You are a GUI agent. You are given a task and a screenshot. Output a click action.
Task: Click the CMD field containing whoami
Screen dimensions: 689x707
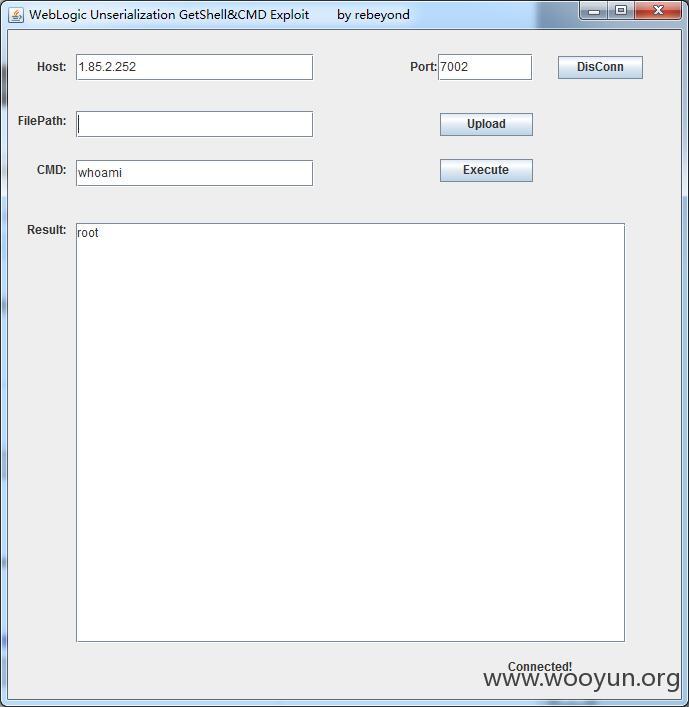pyautogui.click(x=194, y=173)
